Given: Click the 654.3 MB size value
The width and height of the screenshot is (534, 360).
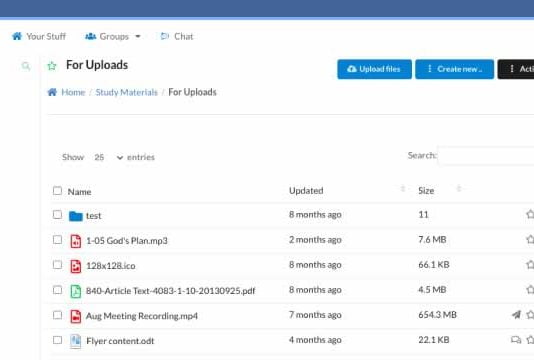Looking at the screenshot, I should pyautogui.click(x=437, y=315).
